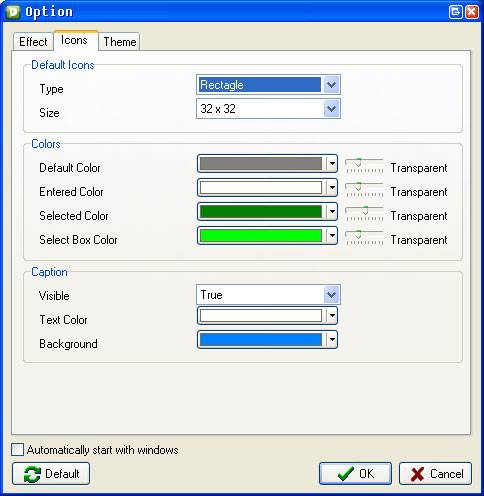Click the Default Color transparency slider

point(364,165)
